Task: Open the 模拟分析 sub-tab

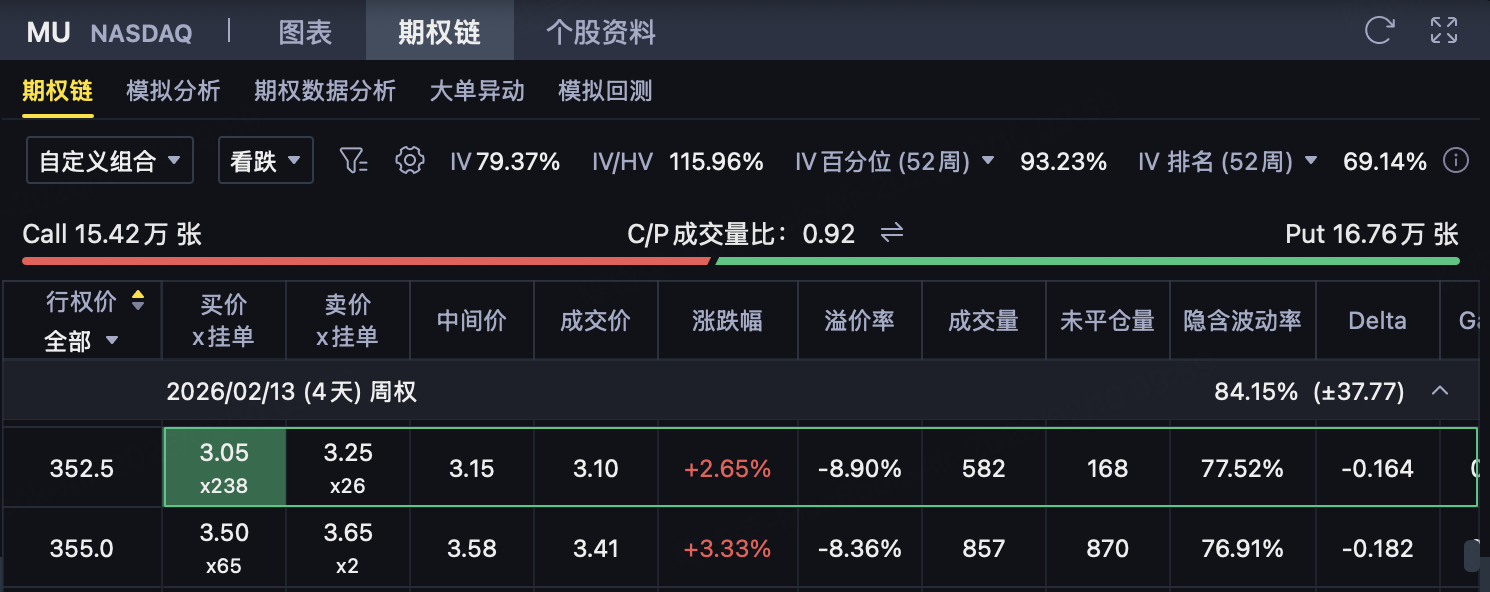Action: [173, 91]
